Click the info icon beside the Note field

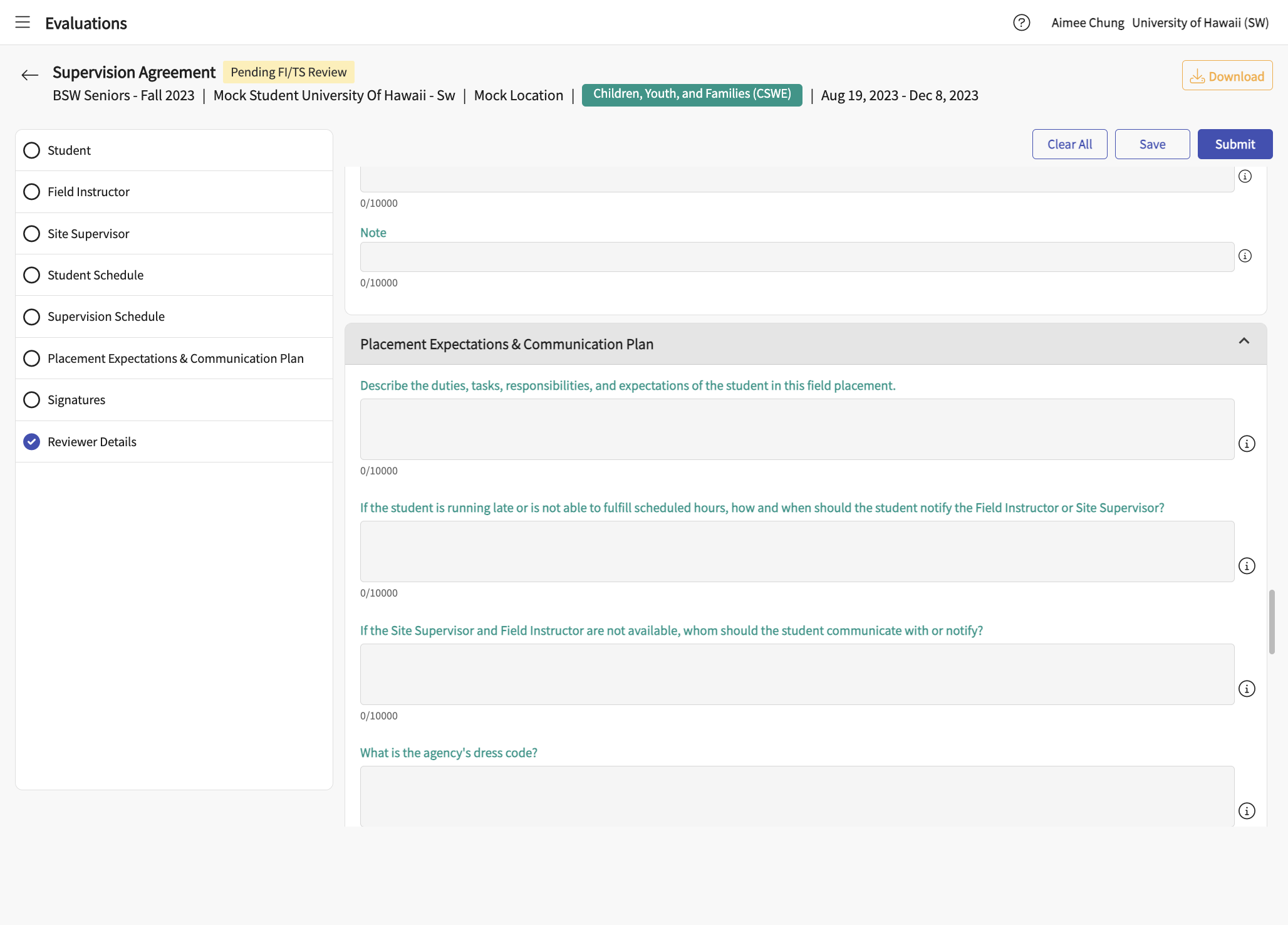pos(1245,256)
